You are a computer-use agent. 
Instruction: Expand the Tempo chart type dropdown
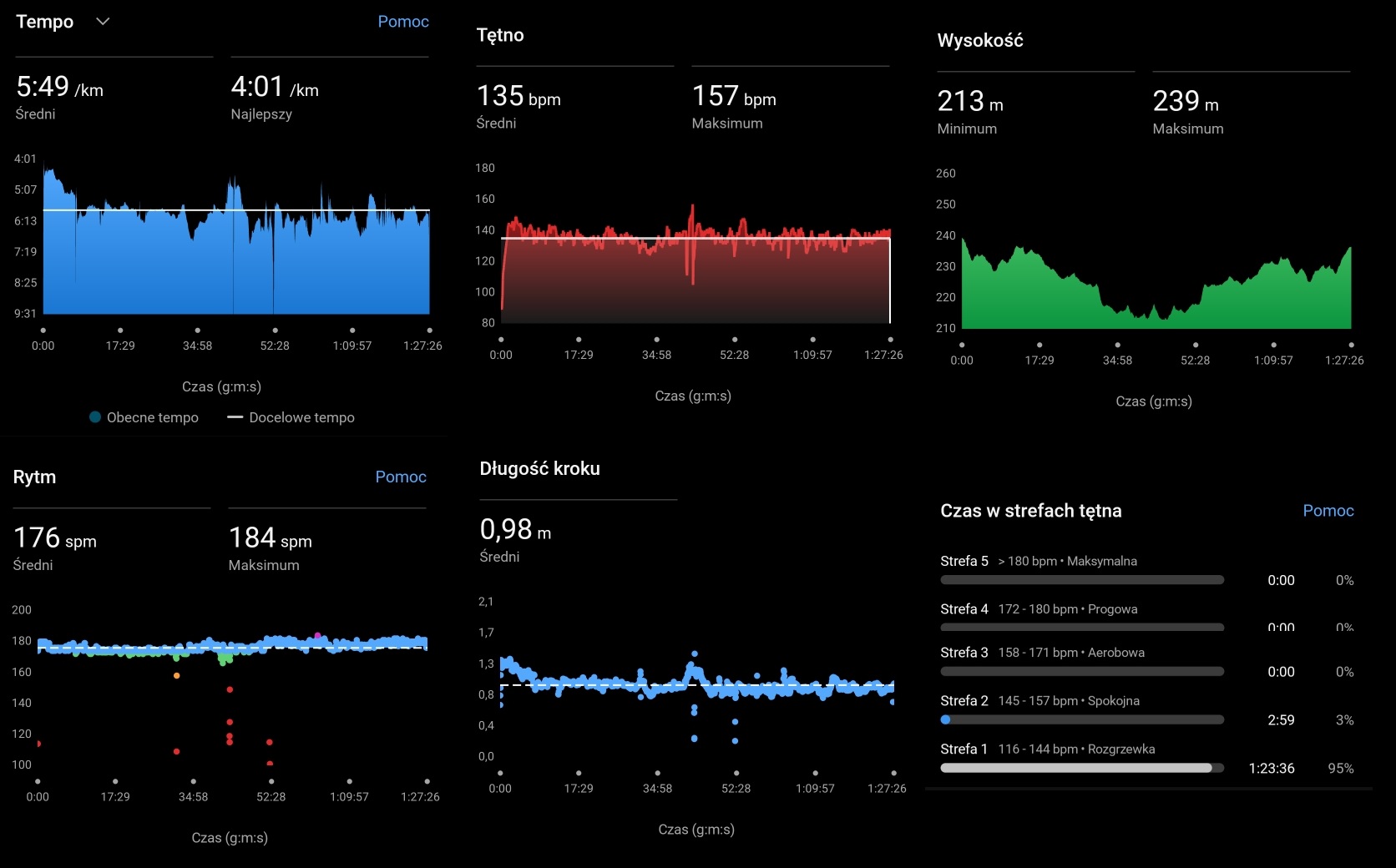click(x=103, y=22)
